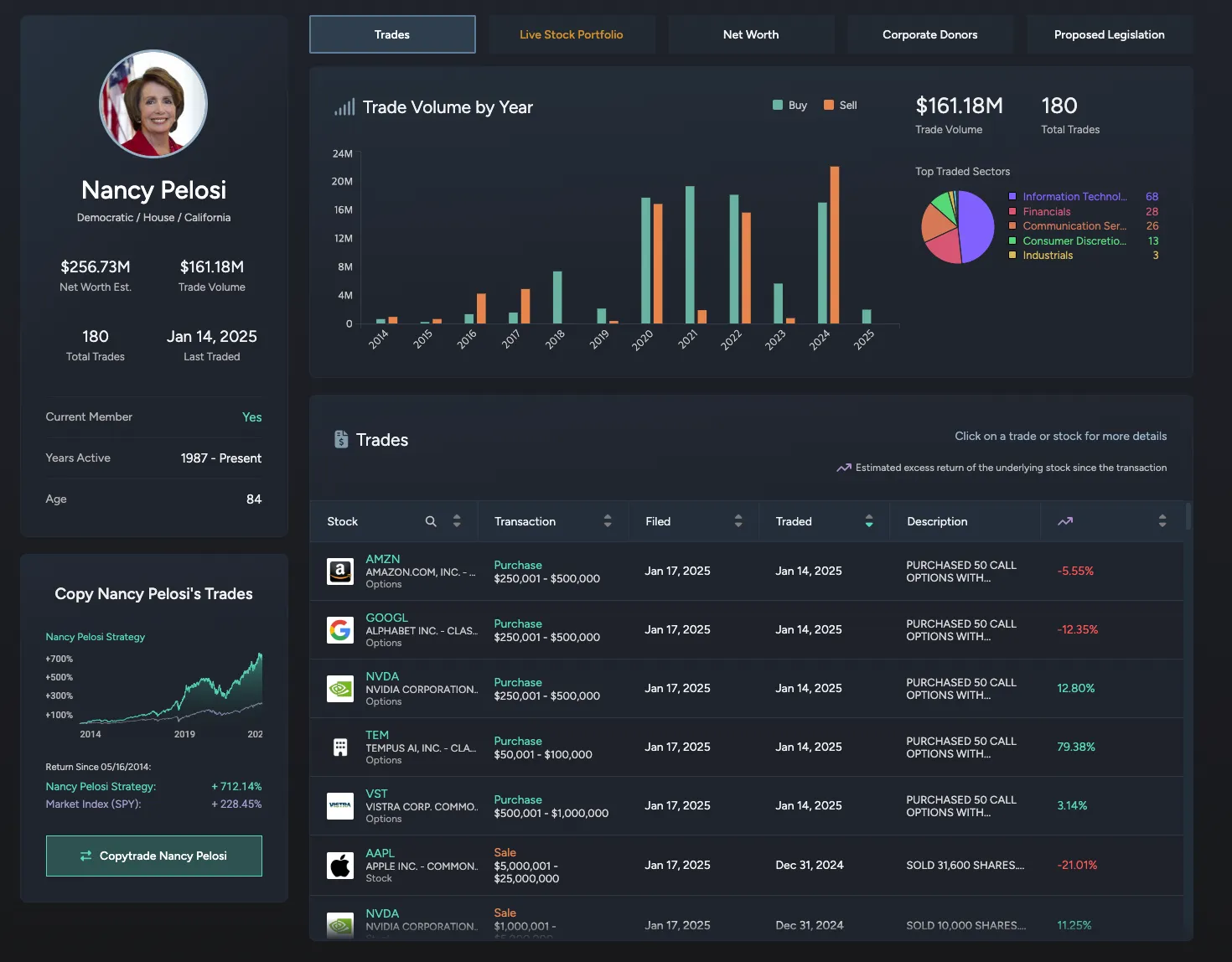Click the excess return trend icon column header
The width and height of the screenshot is (1232, 962).
[x=1065, y=521]
